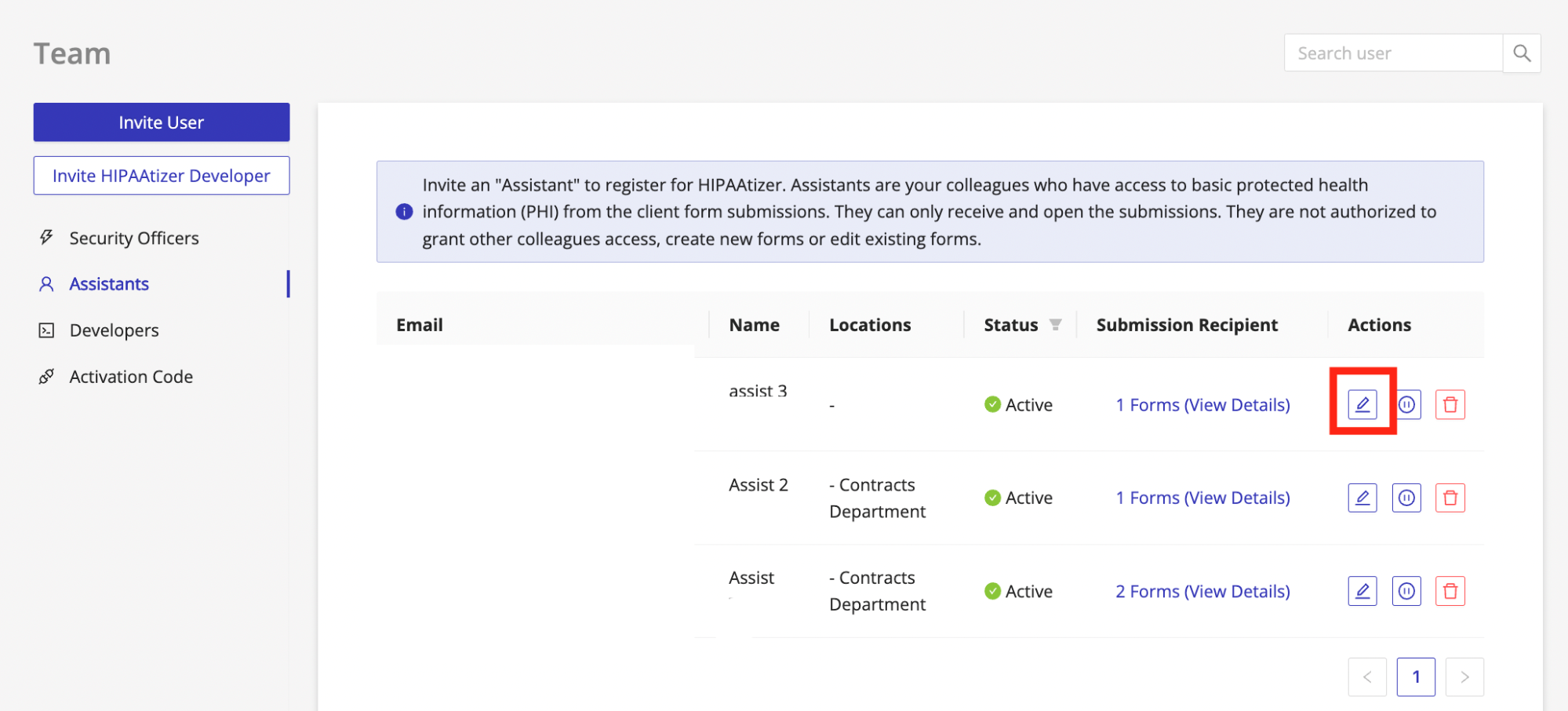Screen dimensions: 1568x711
Task: Go to the next page arrow
Action: [1464, 676]
